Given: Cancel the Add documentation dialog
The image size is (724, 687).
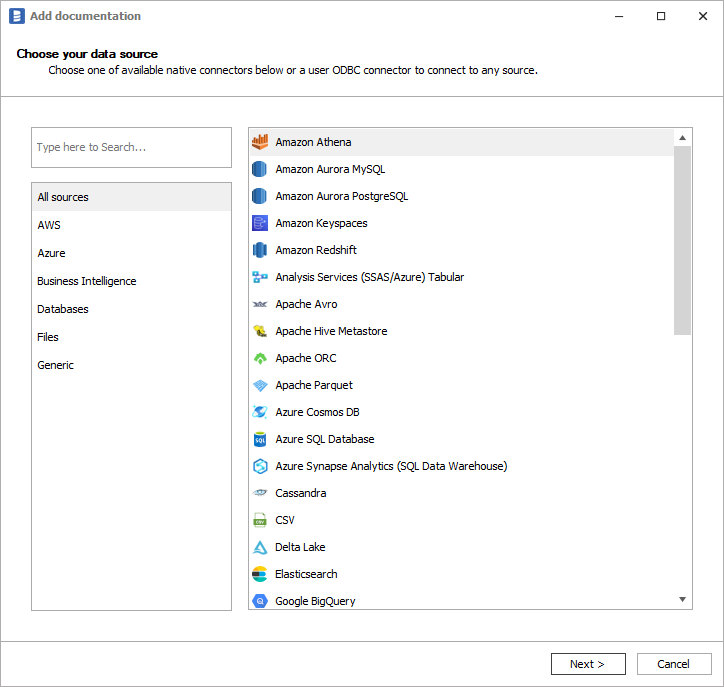Looking at the screenshot, I should point(673,664).
